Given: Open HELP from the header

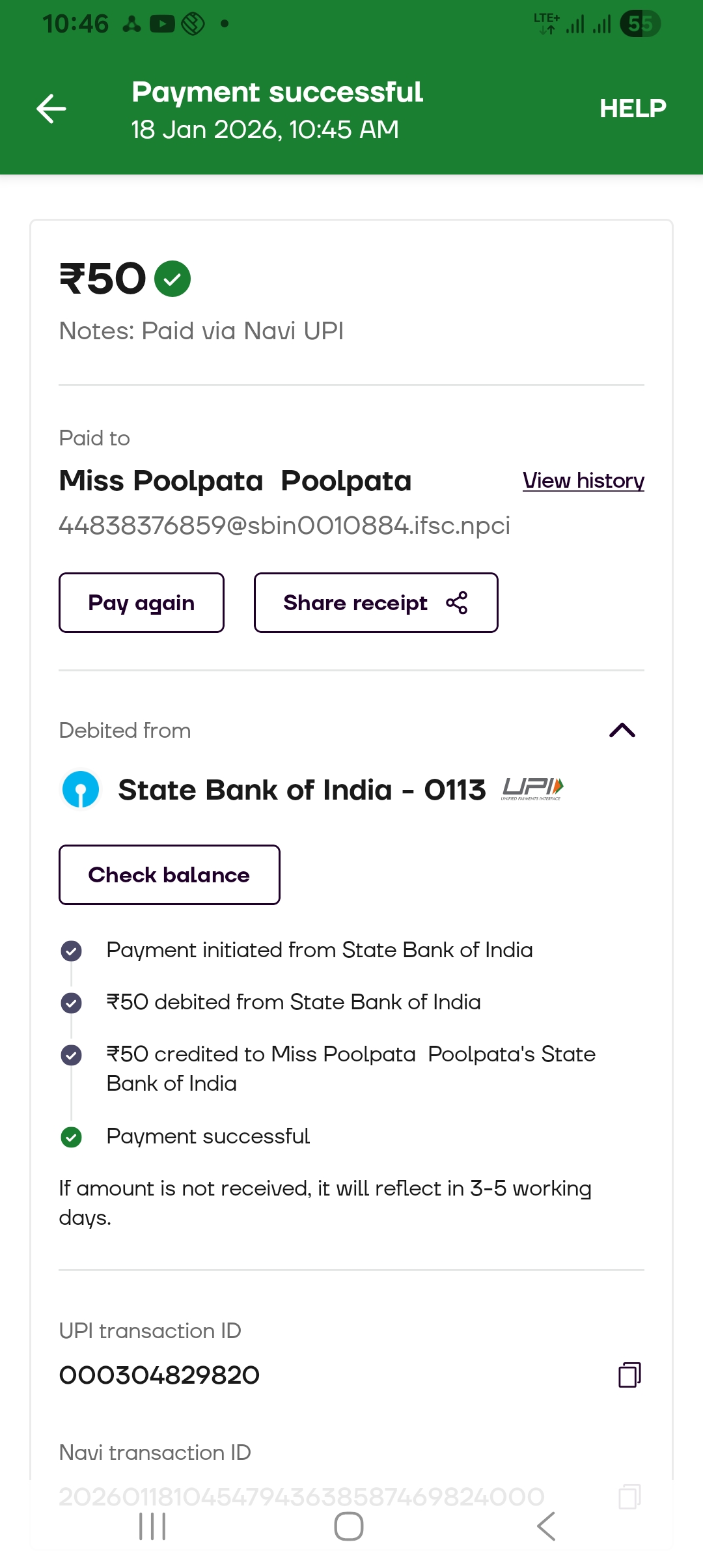Looking at the screenshot, I should click(x=632, y=109).
